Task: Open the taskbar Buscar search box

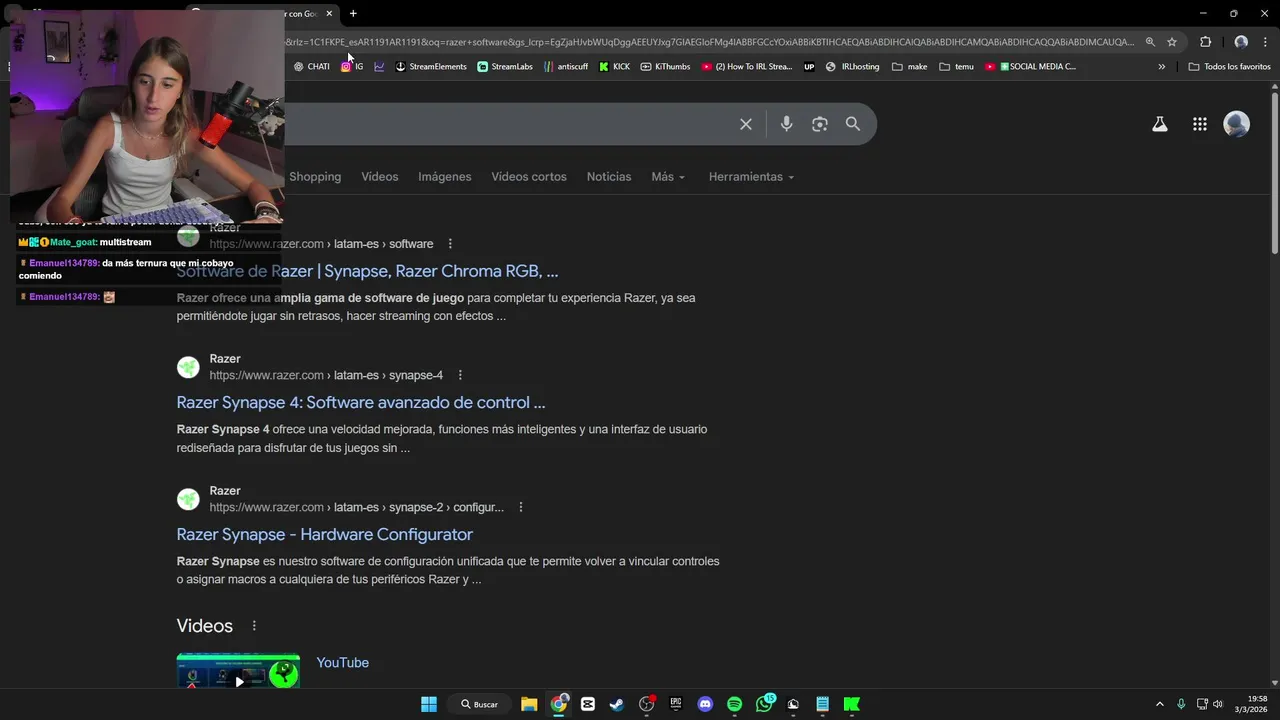Action: (x=480, y=704)
